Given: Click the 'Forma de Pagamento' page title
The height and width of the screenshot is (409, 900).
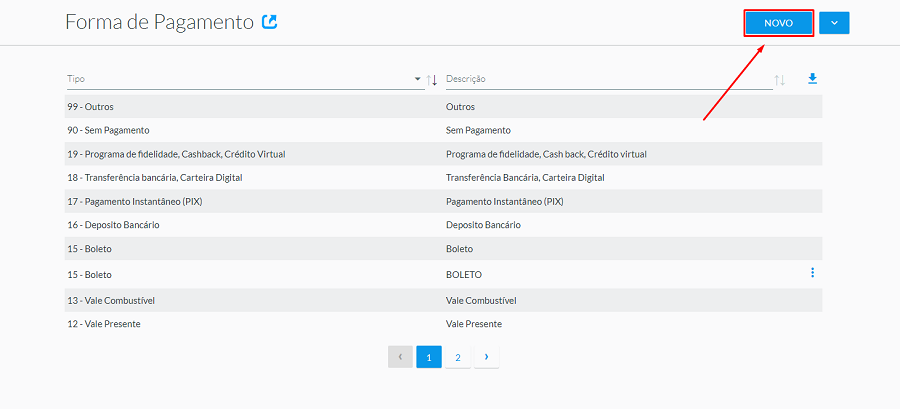Looking at the screenshot, I should 160,22.
